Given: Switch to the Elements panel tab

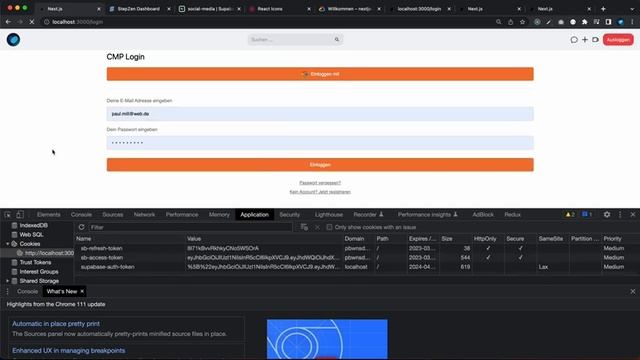Looking at the screenshot, I should (49, 214).
